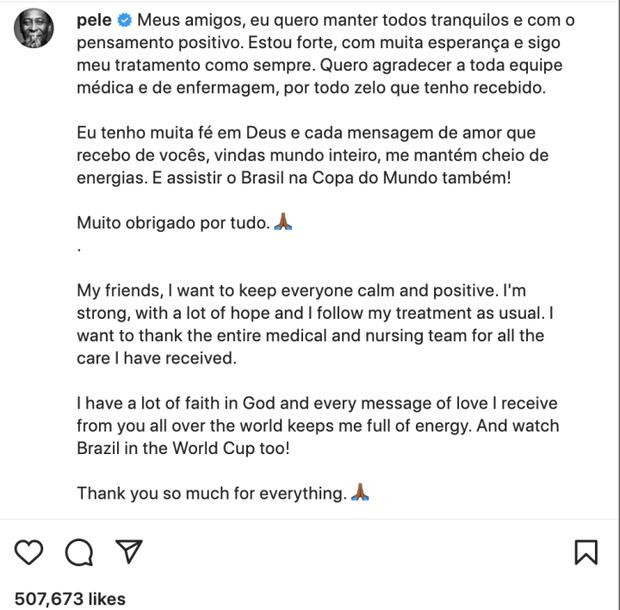Share the post using the paper plane icon
The width and height of the screenshot is (620, 610).
(x=128, y=552)
